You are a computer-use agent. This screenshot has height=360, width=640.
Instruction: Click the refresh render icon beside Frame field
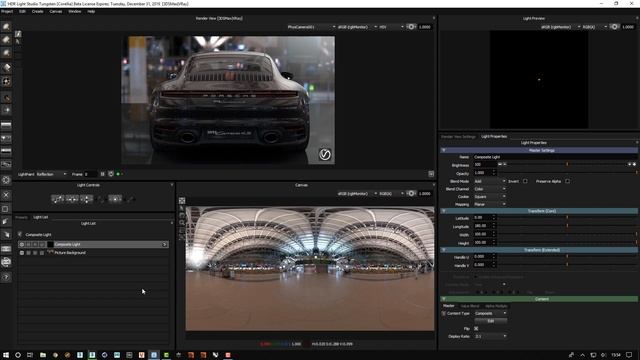click(x=111, y=174)
